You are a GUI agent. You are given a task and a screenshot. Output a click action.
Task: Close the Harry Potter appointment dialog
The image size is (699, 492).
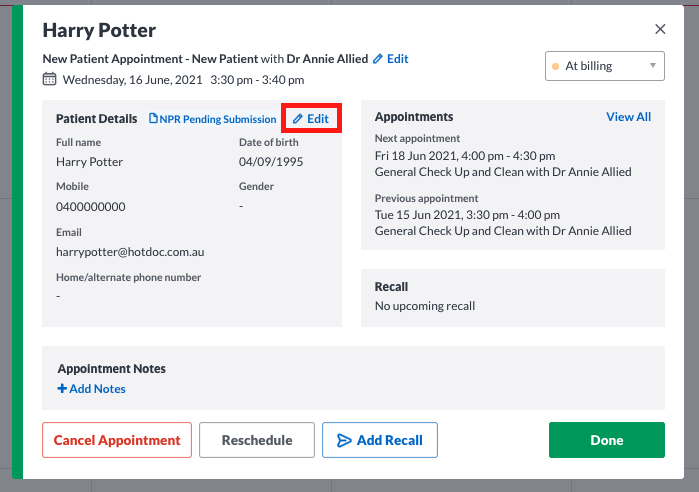[660, 29]
